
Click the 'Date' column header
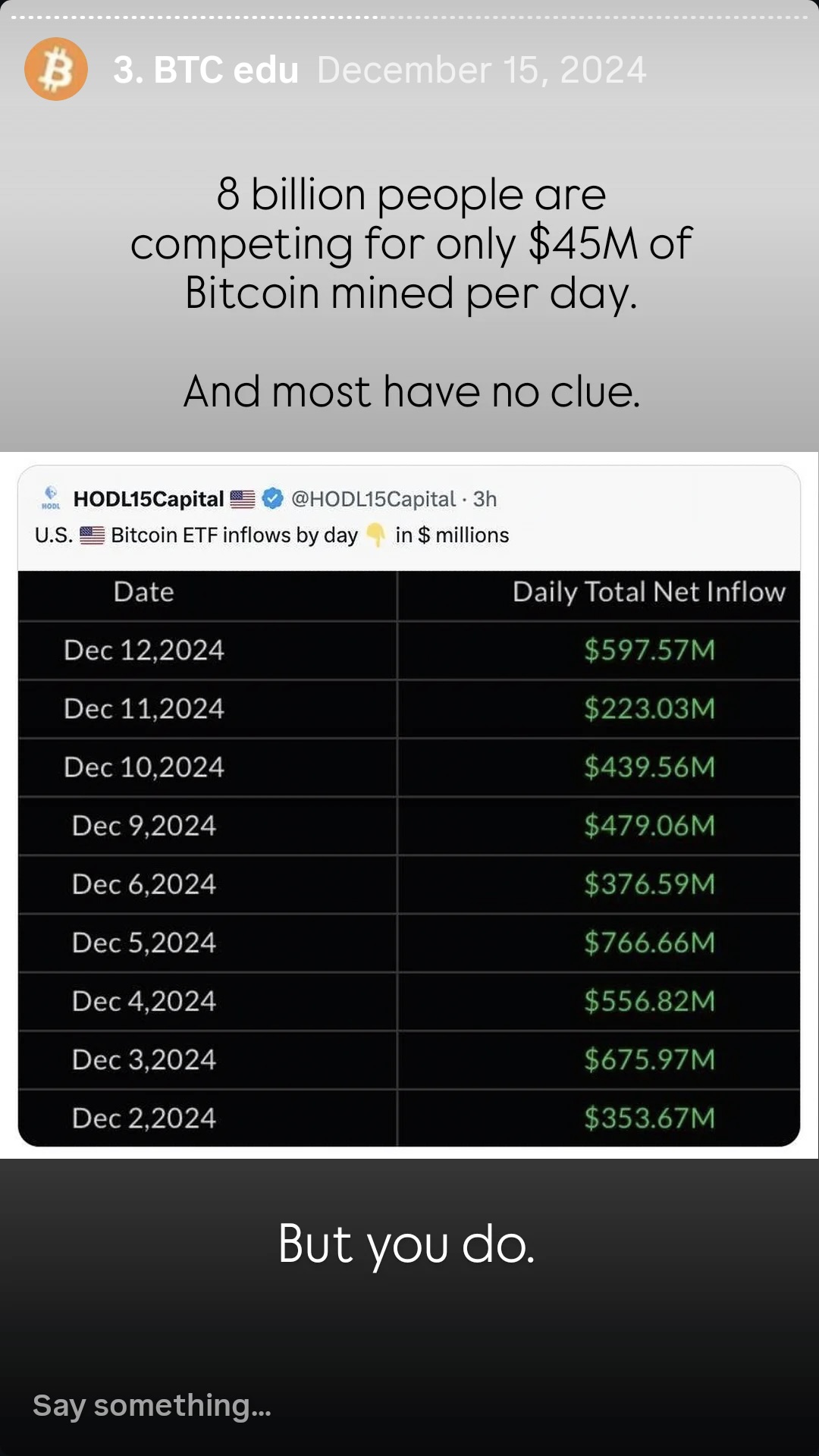coord(143,592)
